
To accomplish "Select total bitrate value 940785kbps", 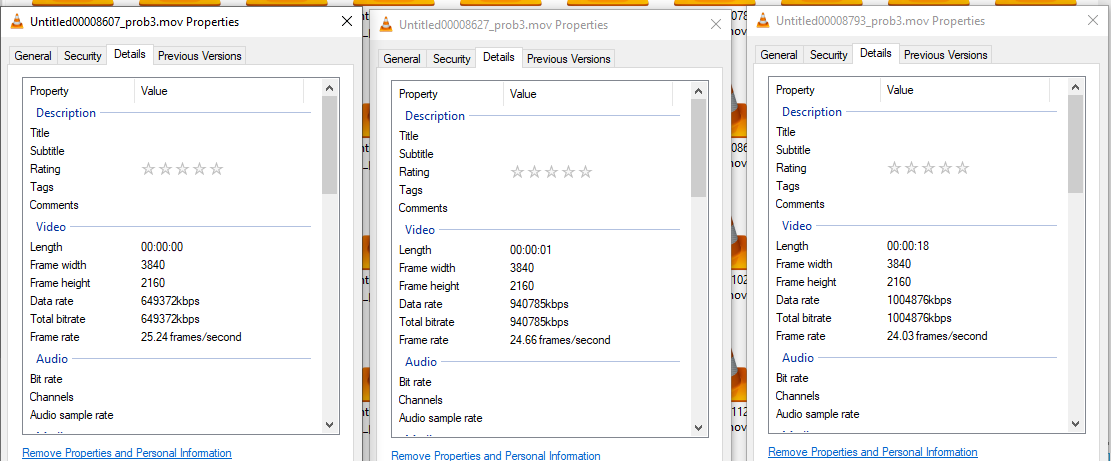I will point(539,322).
